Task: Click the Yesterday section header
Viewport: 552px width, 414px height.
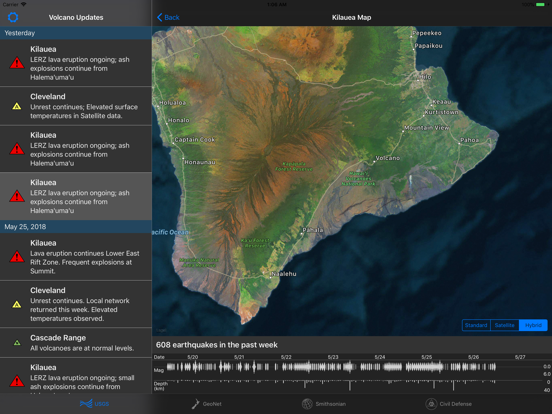Action: click(x=76, y=33)
